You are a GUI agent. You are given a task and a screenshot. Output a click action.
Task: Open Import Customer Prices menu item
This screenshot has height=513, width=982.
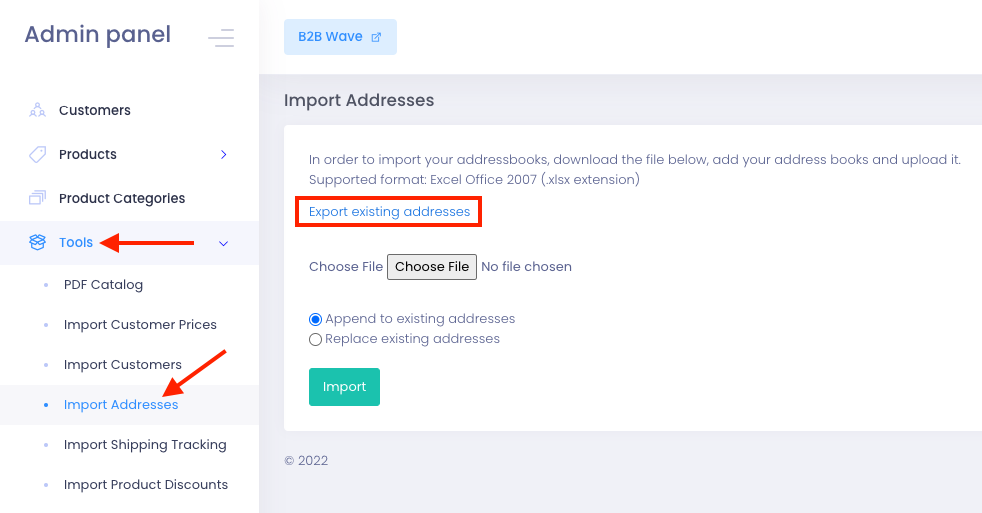(x=140, y=324)
